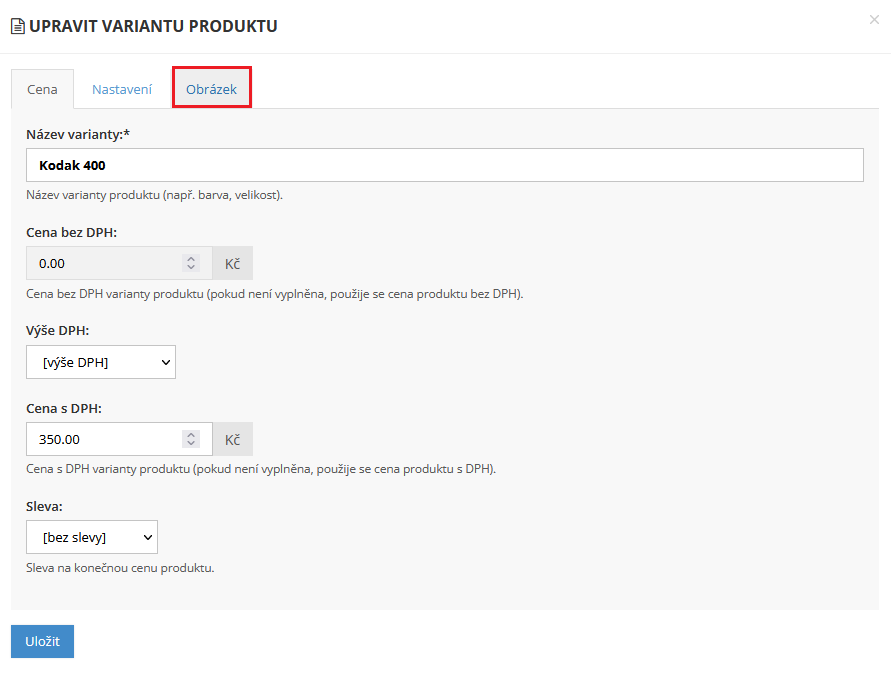The image size is (891, 691).
Task: Focus the Cena bez DPH price field
Action: click(105, 263)
